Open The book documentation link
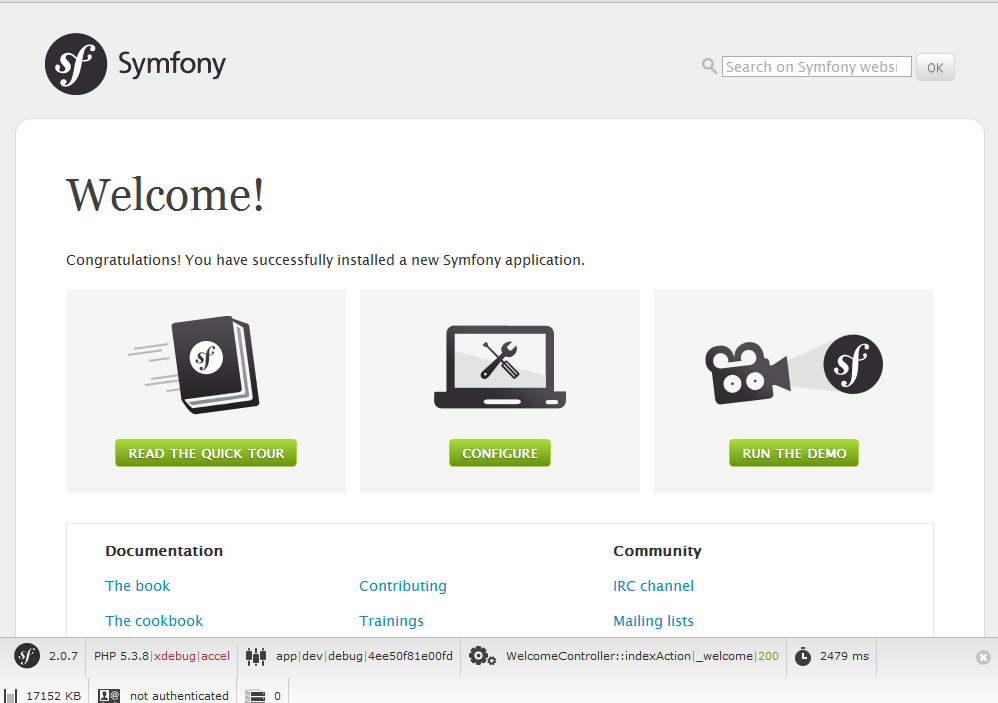Screen dimensions: 998x703 [x=137, y=586]
